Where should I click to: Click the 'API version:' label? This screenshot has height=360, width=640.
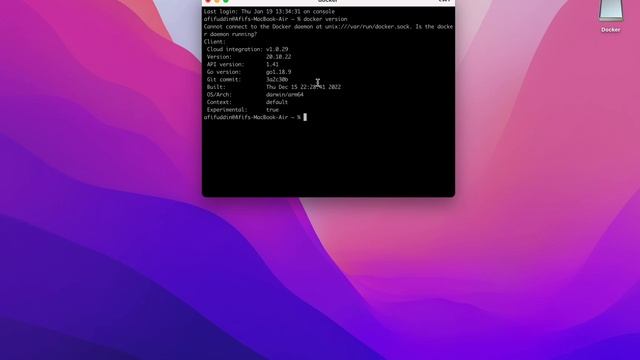[225, 64]
